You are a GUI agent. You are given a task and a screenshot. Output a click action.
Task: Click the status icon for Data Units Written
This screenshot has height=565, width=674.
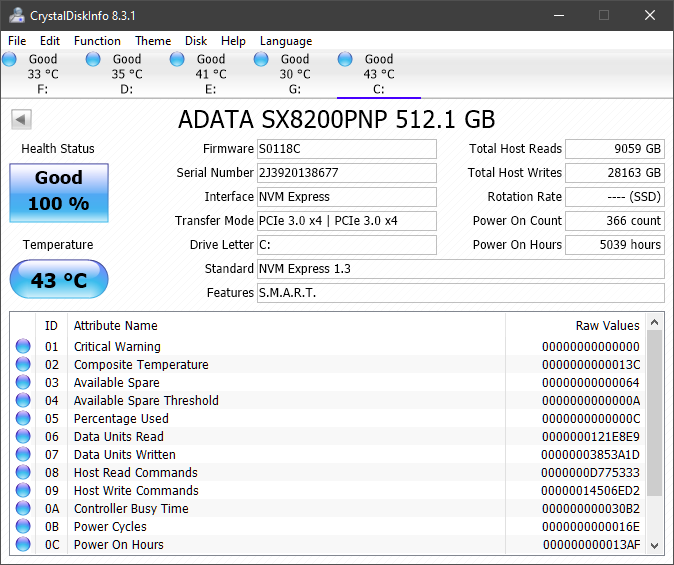click(23, 454)
